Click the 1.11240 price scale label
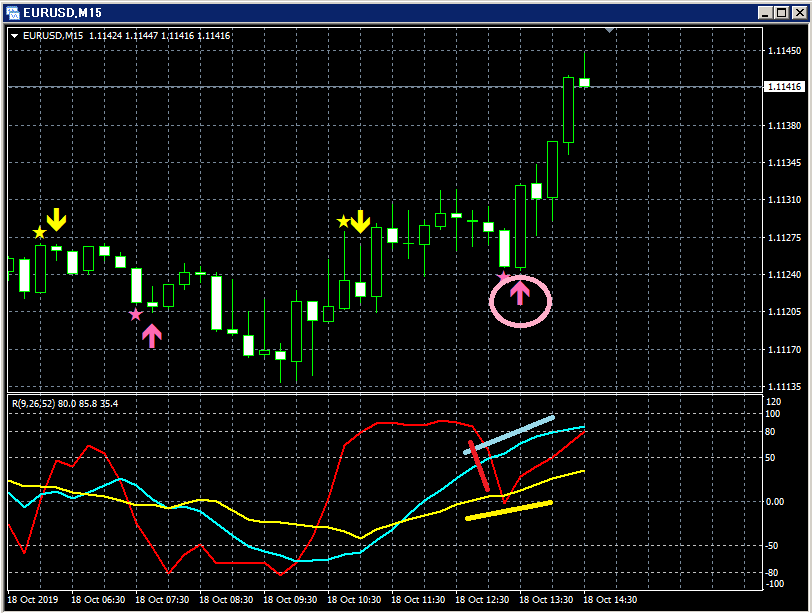Screen dimensions: 812x613 (785, 274)
